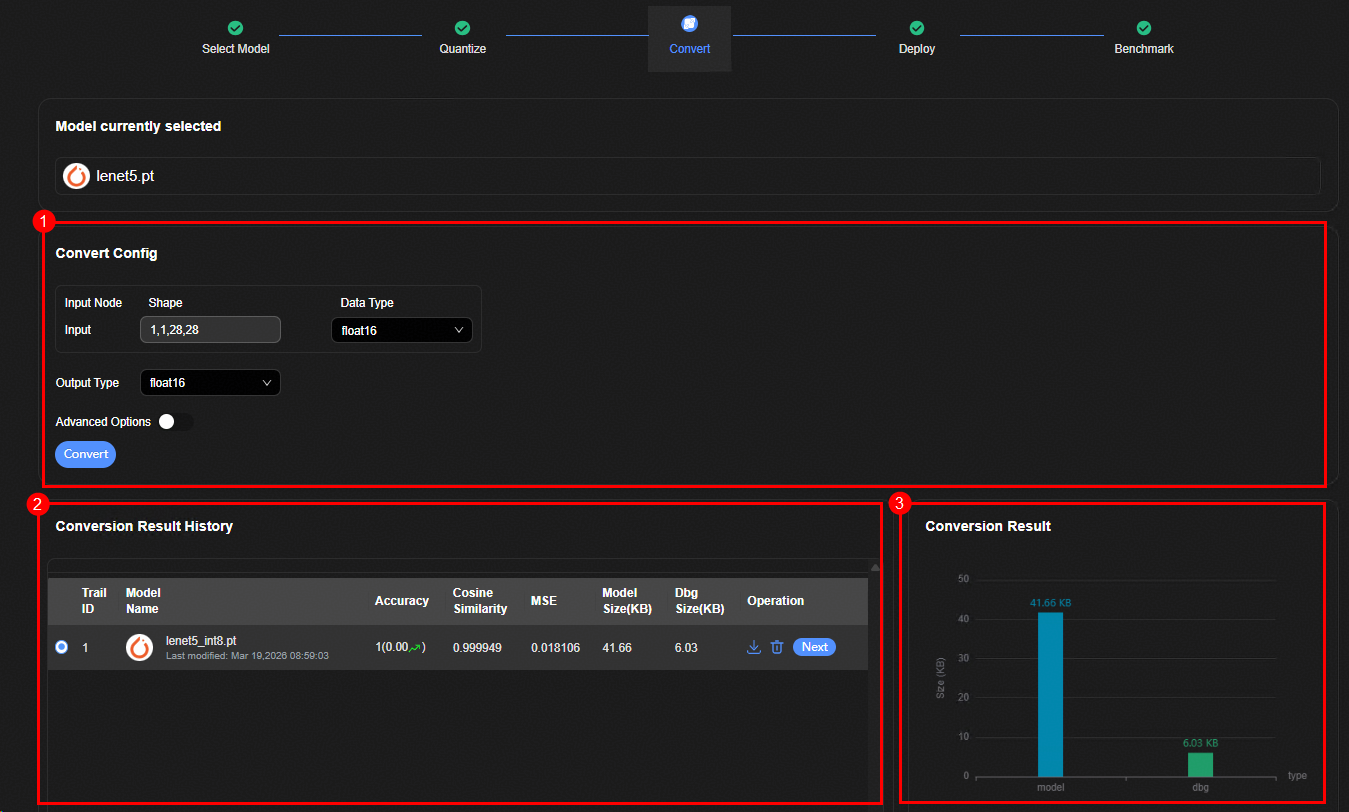The image size is (1349, 812).
Task: Open the input Data Type dropdown
Action: click(401, 330)
